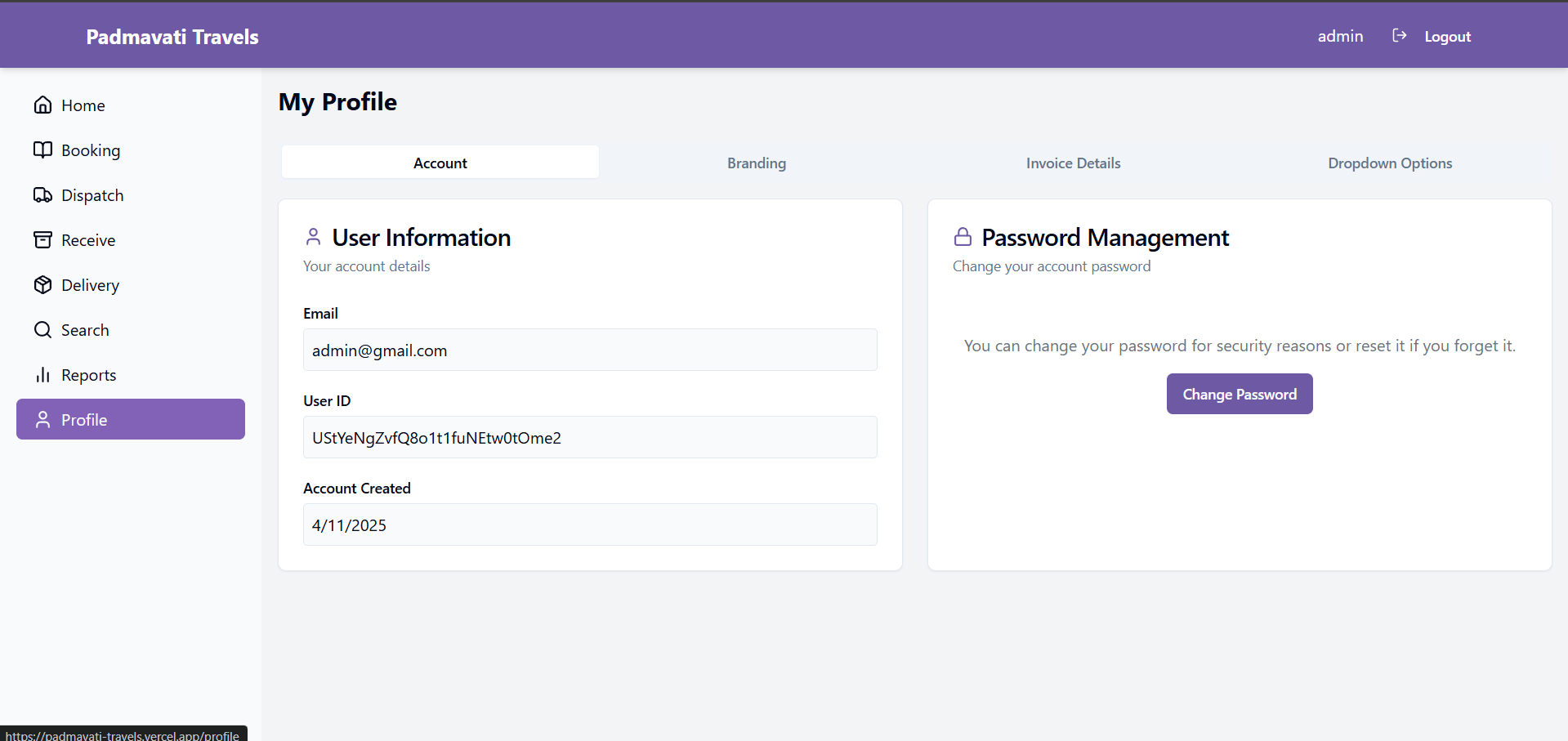1568x741 pixels.
Task: Open Booking via its book icon
Action: point(42,150)
